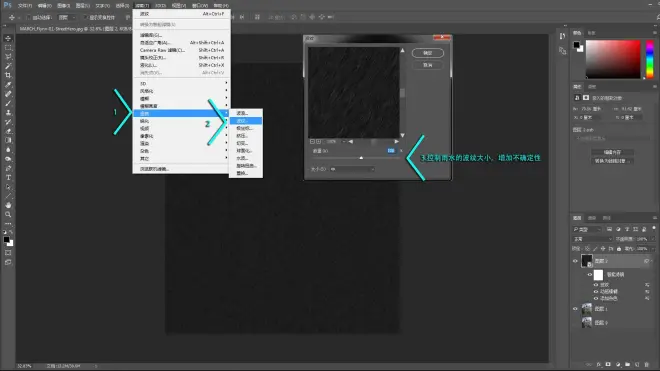Open the 3D submenu in Filter menu

pyautogui.click(x=181, y=83)
